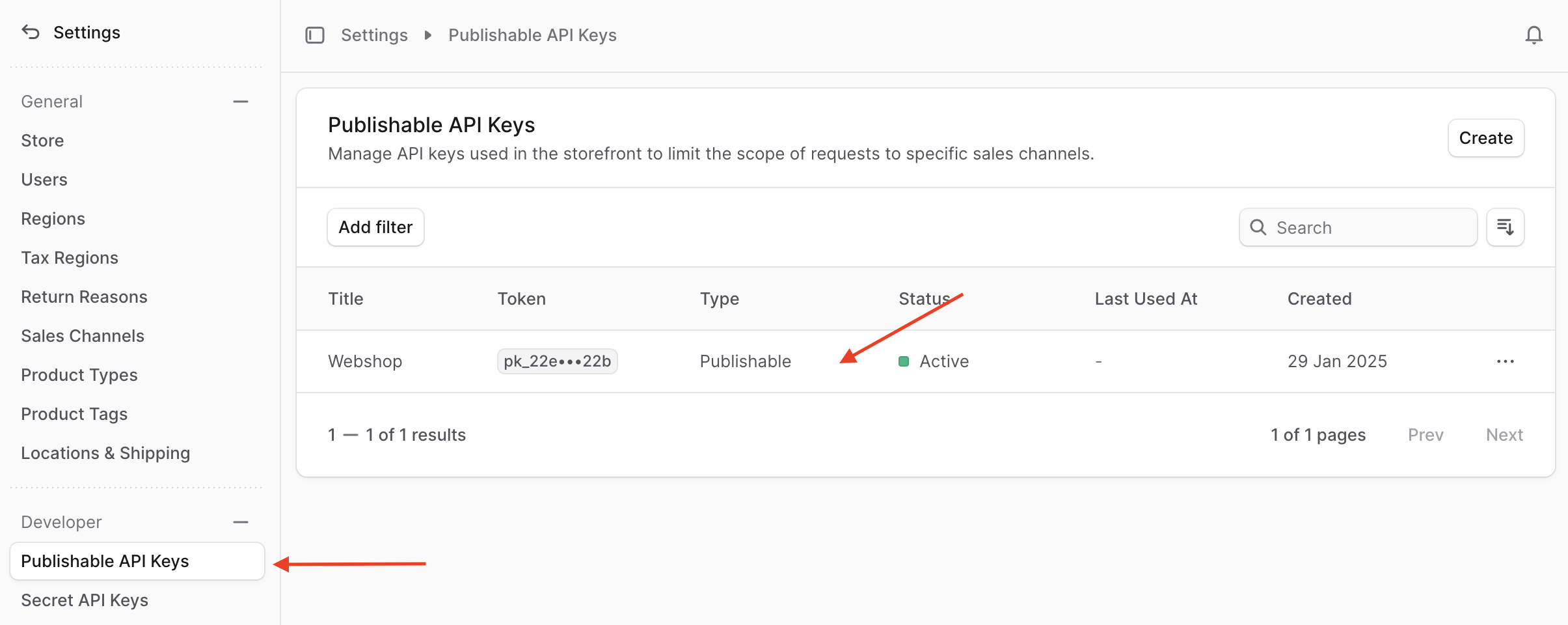This screenshot has height=625, width=1568.
Task: Open the ellipsis menu for the Webshop key
Action: 1506,361
